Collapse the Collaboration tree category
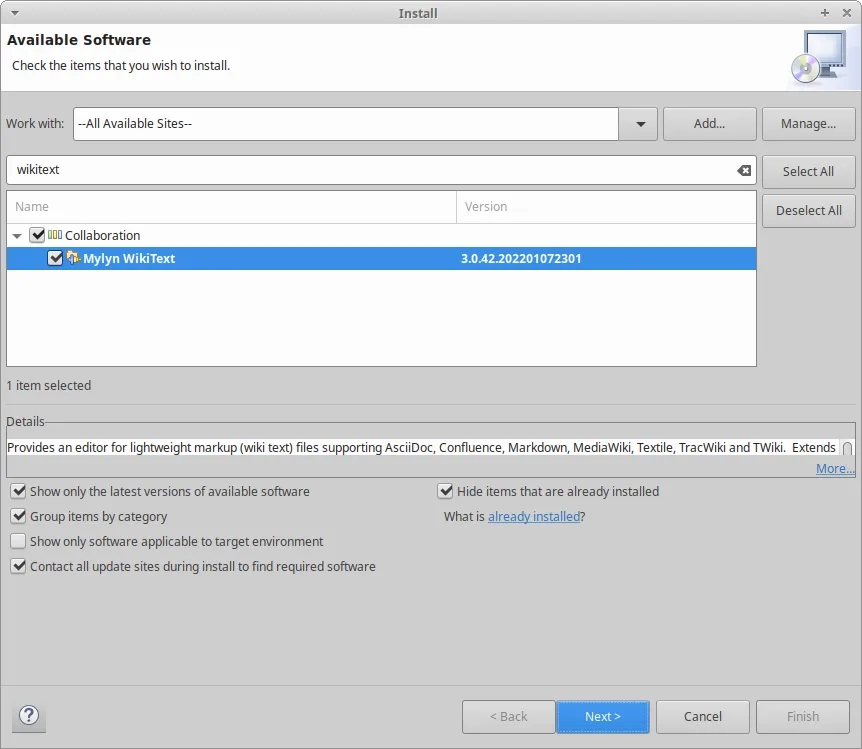Screen dimensions: 862x749 point(17,236)
